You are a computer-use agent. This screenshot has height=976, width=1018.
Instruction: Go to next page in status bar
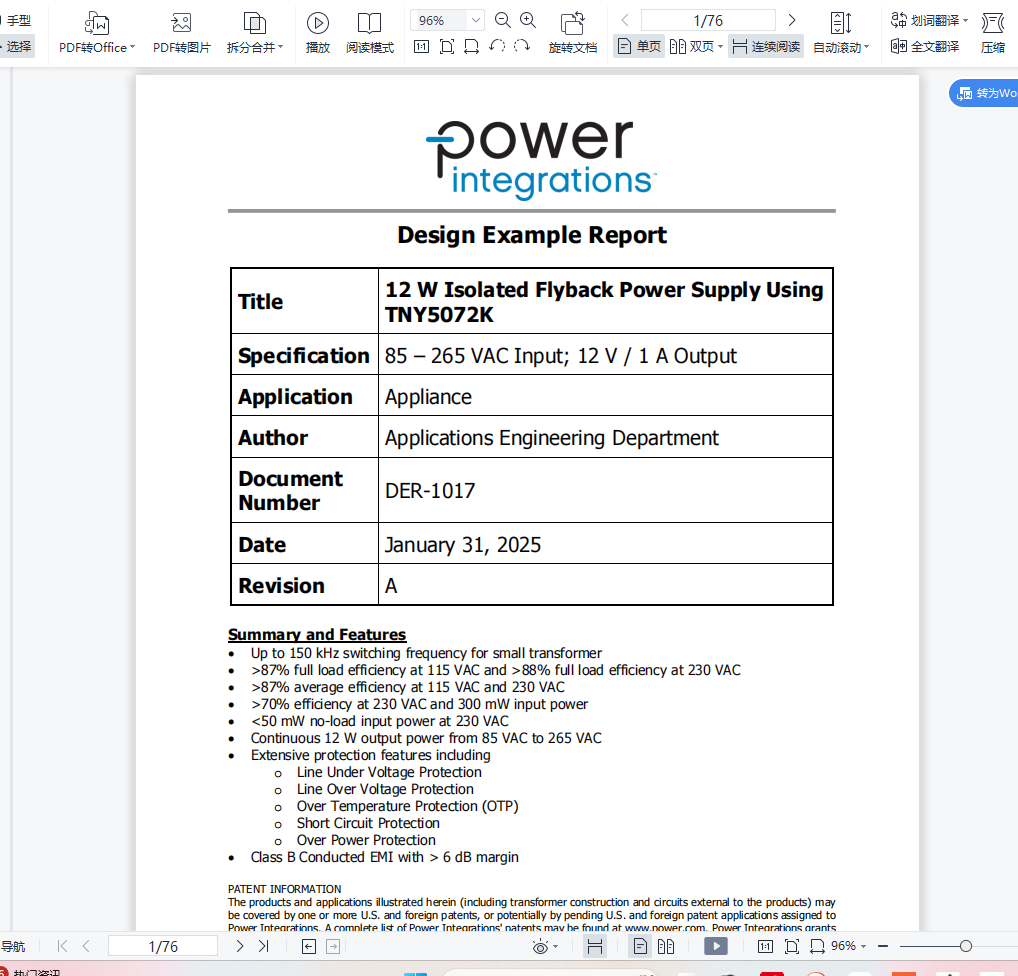coord(240,946)
